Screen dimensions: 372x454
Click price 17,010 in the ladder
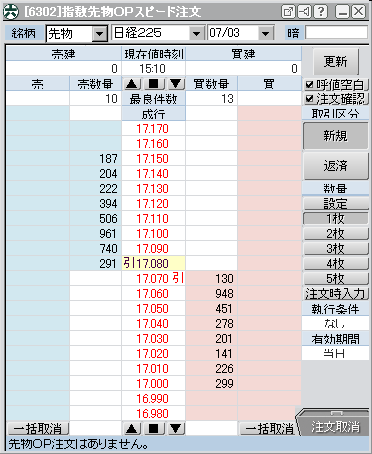point(153,369)
